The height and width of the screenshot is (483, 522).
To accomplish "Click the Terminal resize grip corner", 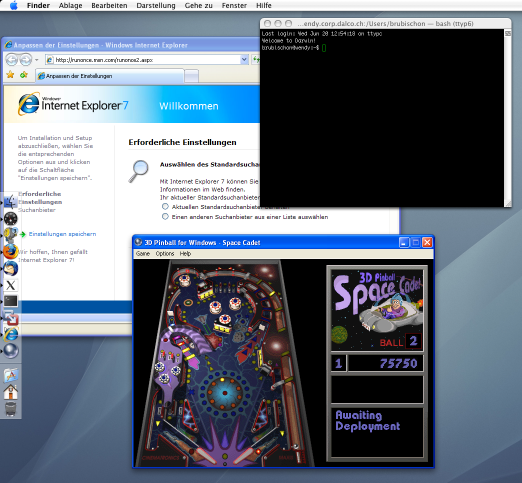I will tap(508, 203).
